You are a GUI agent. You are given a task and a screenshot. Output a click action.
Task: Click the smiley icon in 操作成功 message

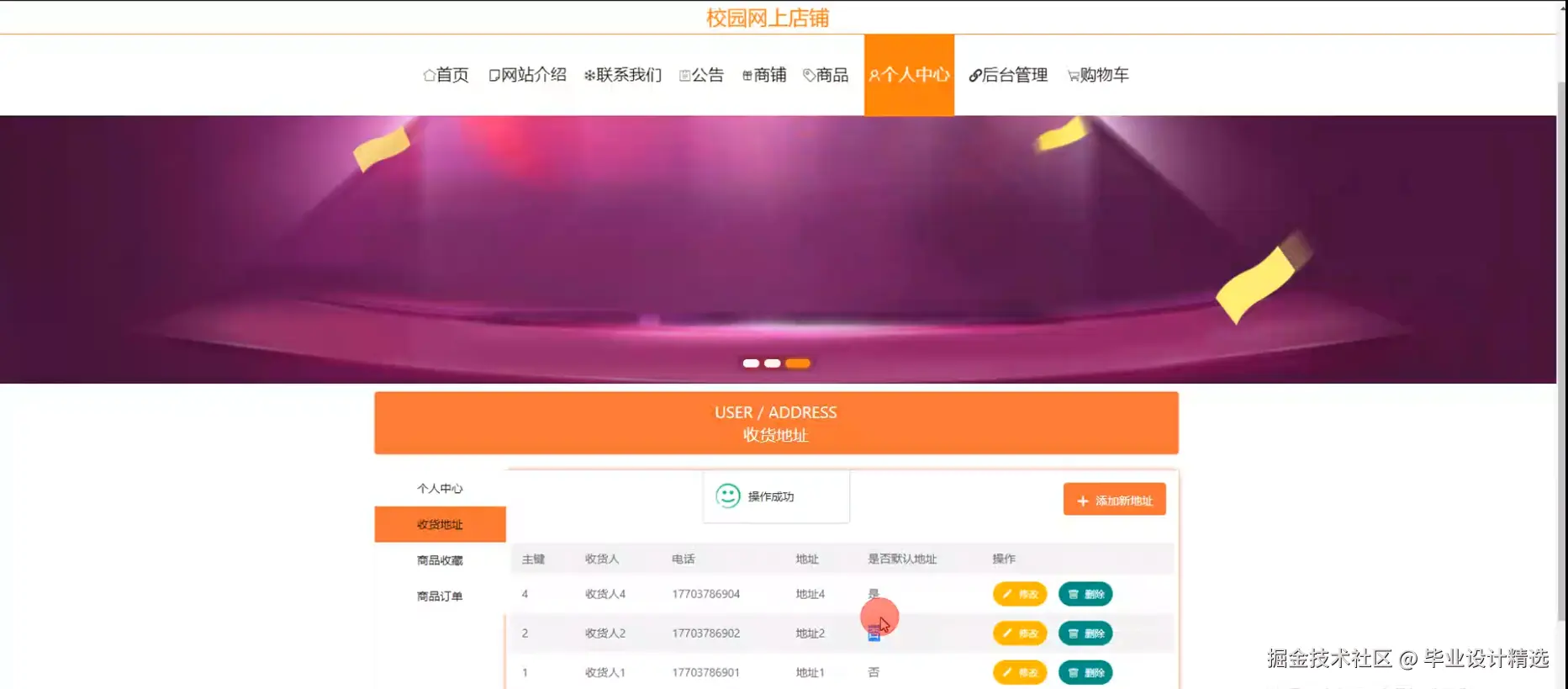coord(728,496)
